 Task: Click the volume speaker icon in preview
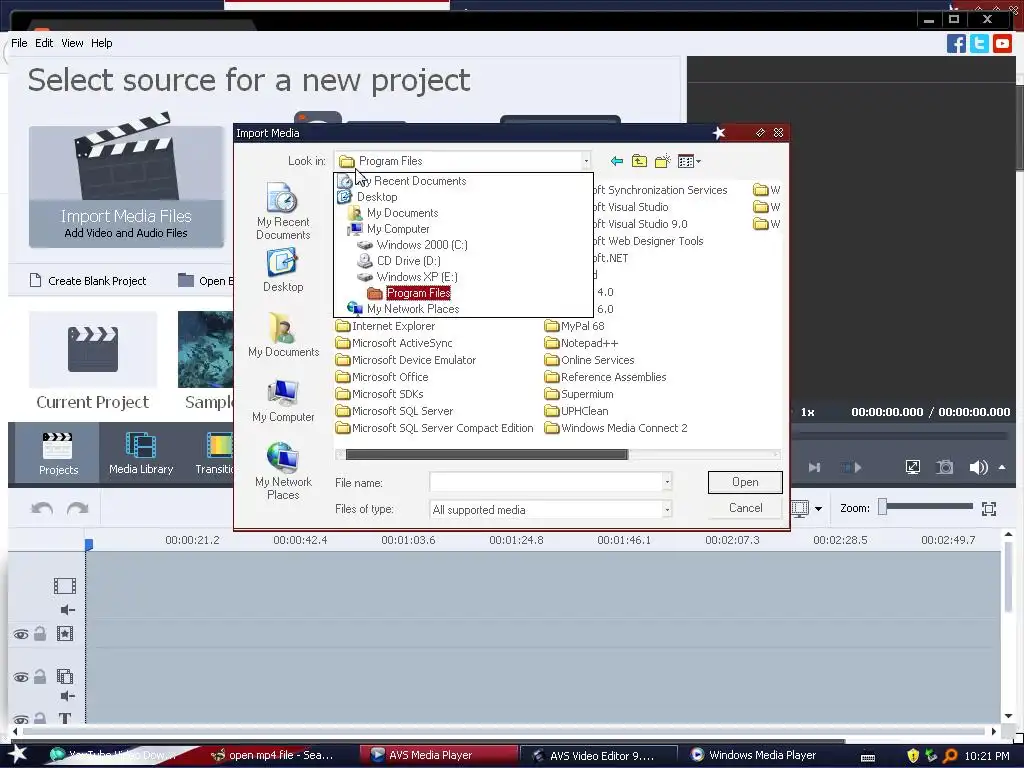[978, 468]
